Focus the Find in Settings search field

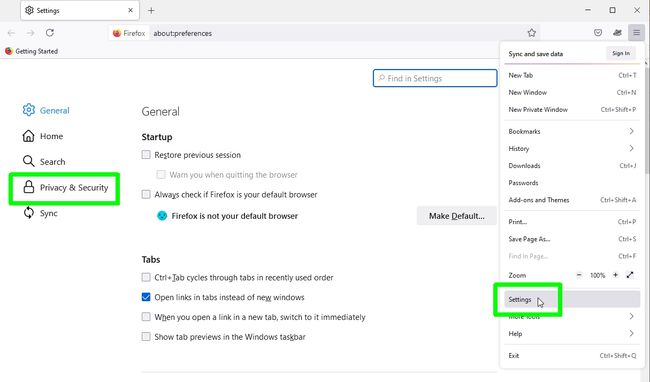pos(435,78)
